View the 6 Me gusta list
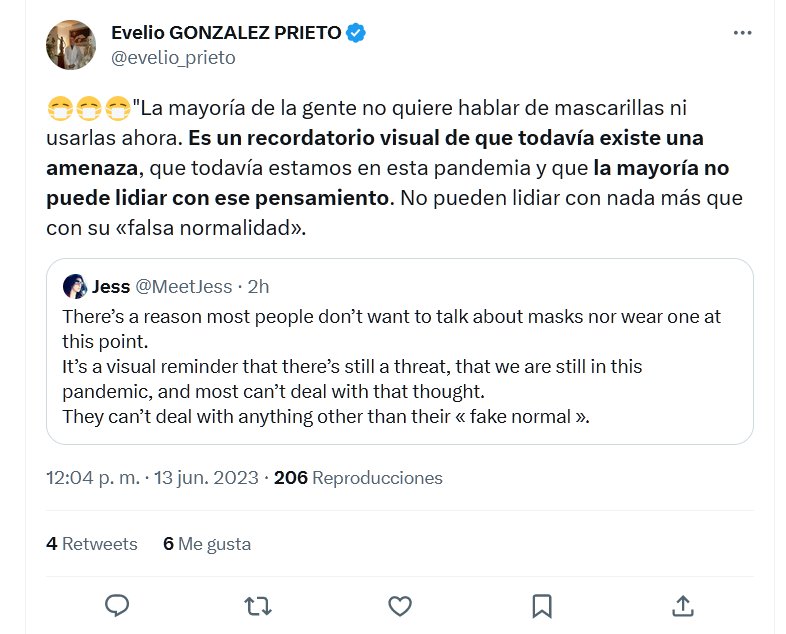The width and height of the screenshot is (786, 634). click(x=207, y=544)
